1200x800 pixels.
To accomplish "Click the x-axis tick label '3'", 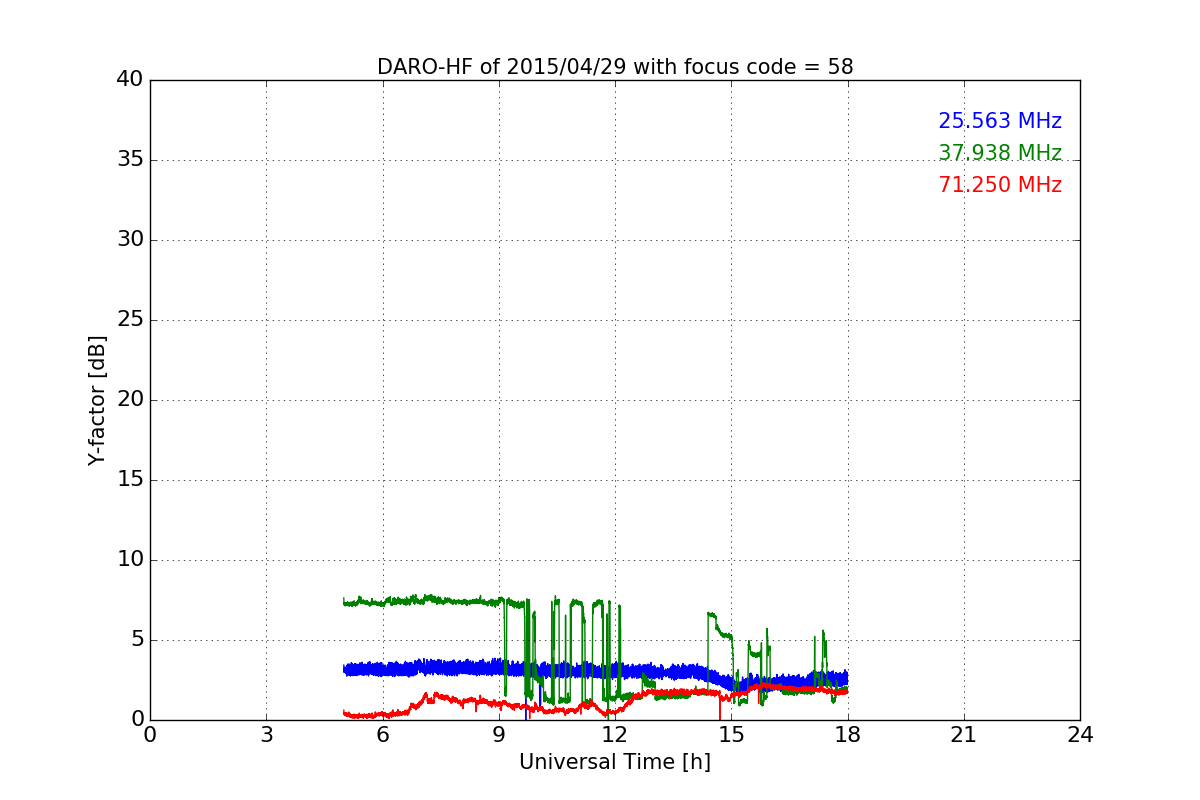I will [x=266, y=735].
